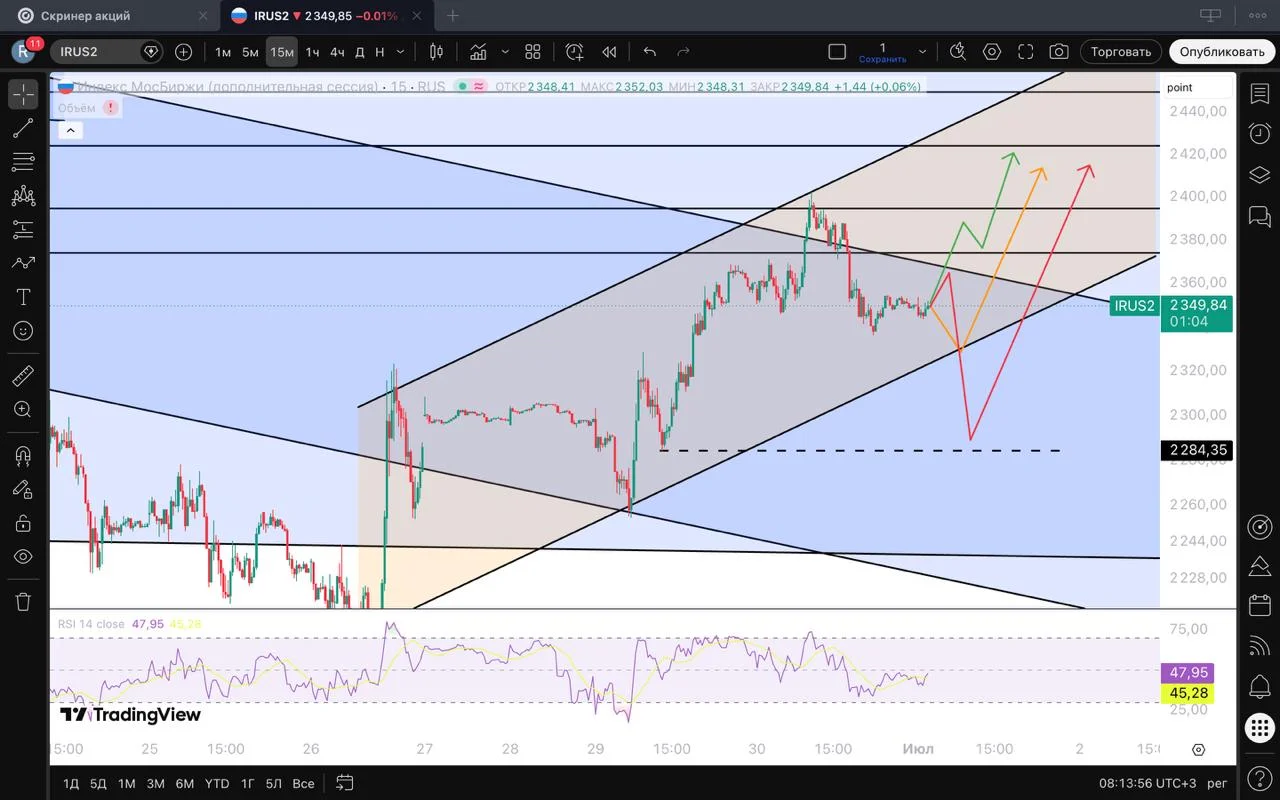Select the 1ч timeframe
The width and height of the screenshot is (1280, 800).
click(x=312, y=52)
